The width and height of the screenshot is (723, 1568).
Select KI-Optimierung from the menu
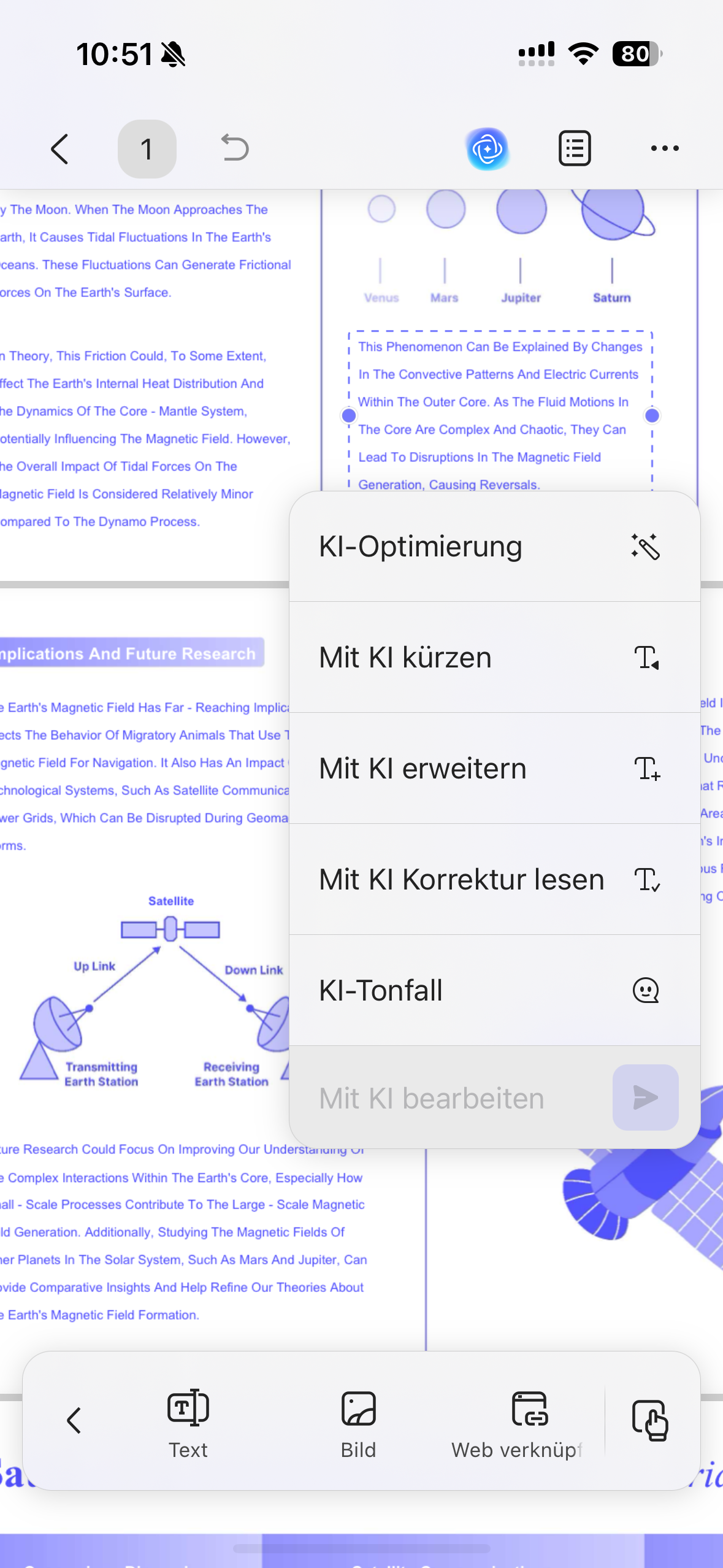[494, 547]
